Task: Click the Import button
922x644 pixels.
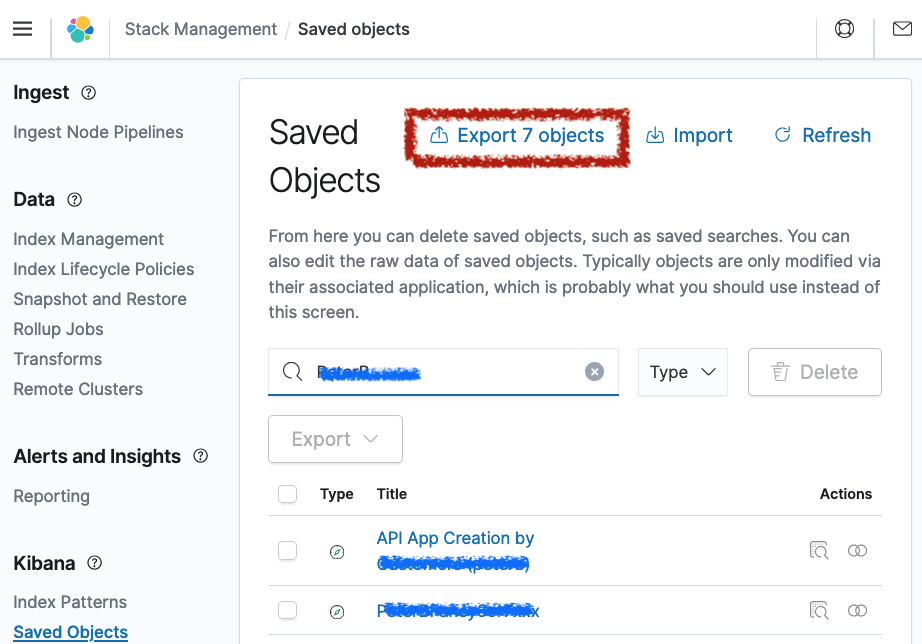Action: coord(689,136)
